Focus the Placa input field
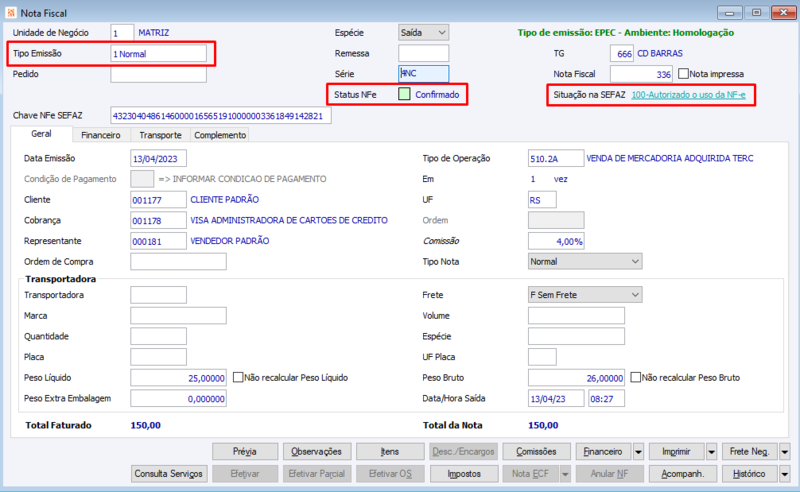Screen dimensions: 800x492 coord(158,357)
